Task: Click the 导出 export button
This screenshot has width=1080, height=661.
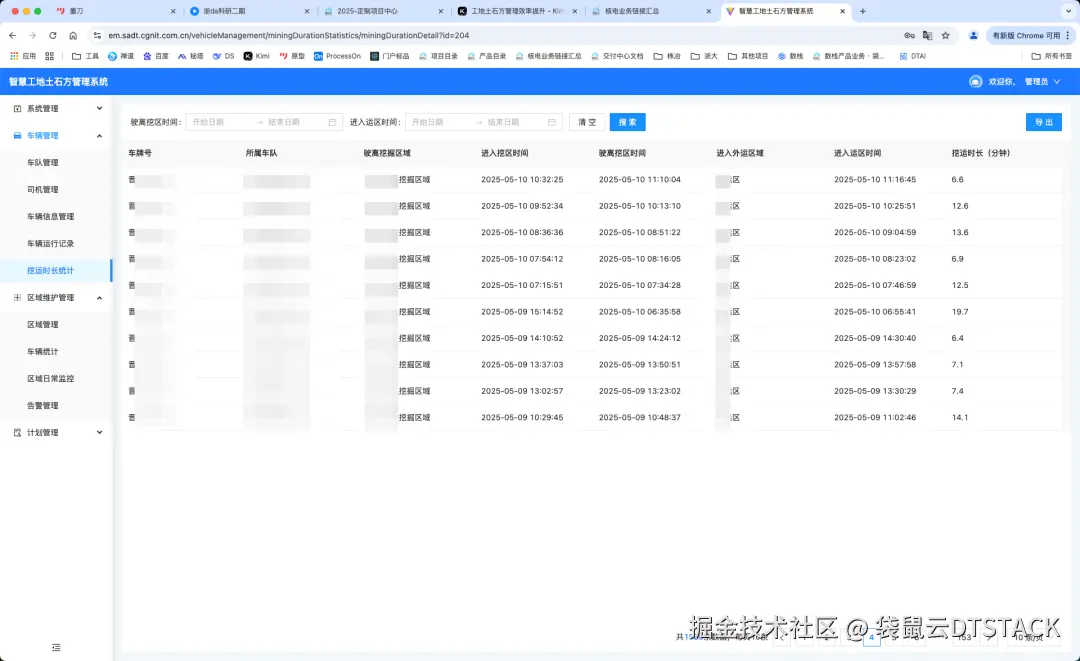Action: tap(1043, 122)
